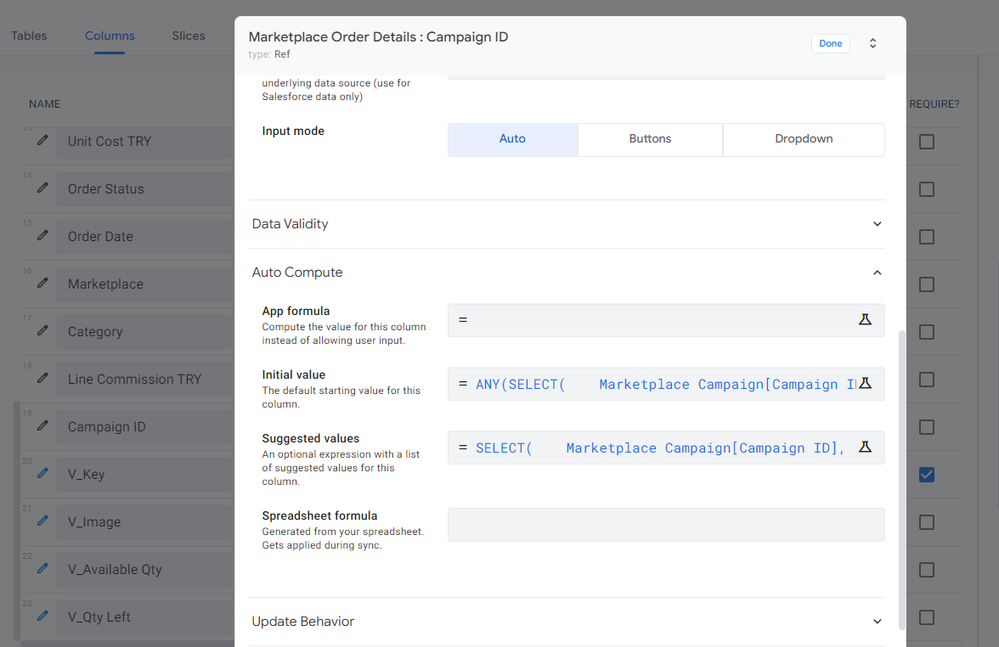
Task: Click the pencil icon for Campaign ID row
Action: coord(43,425)
